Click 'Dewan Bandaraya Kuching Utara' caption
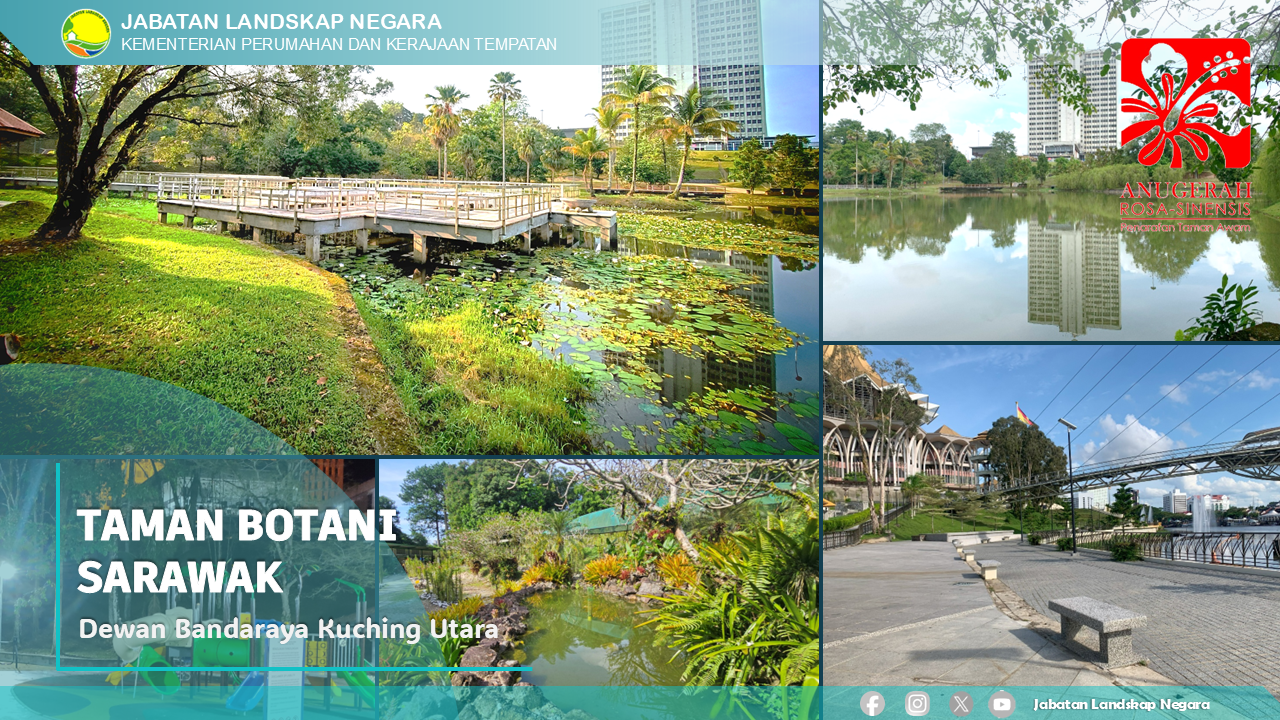Screen dimensions: 1280x720 (x=288, y=629)
